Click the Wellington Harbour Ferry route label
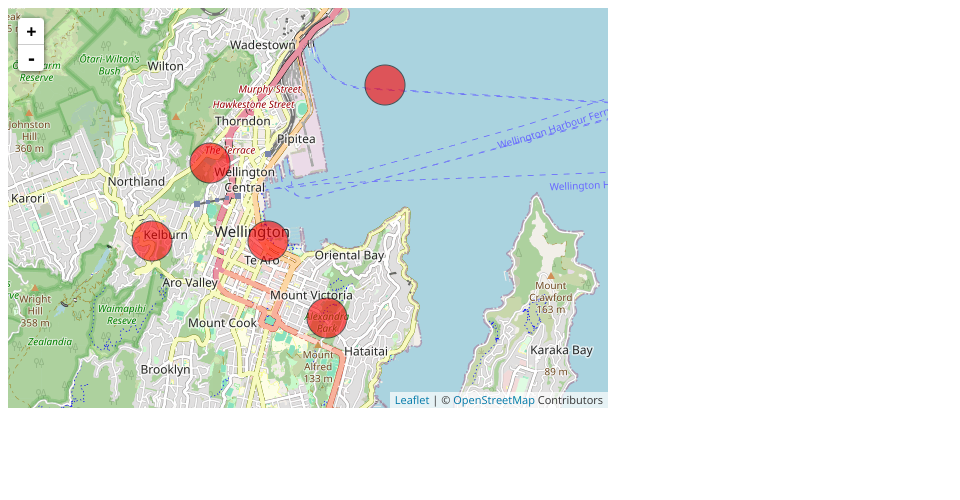 coord(552,132)
